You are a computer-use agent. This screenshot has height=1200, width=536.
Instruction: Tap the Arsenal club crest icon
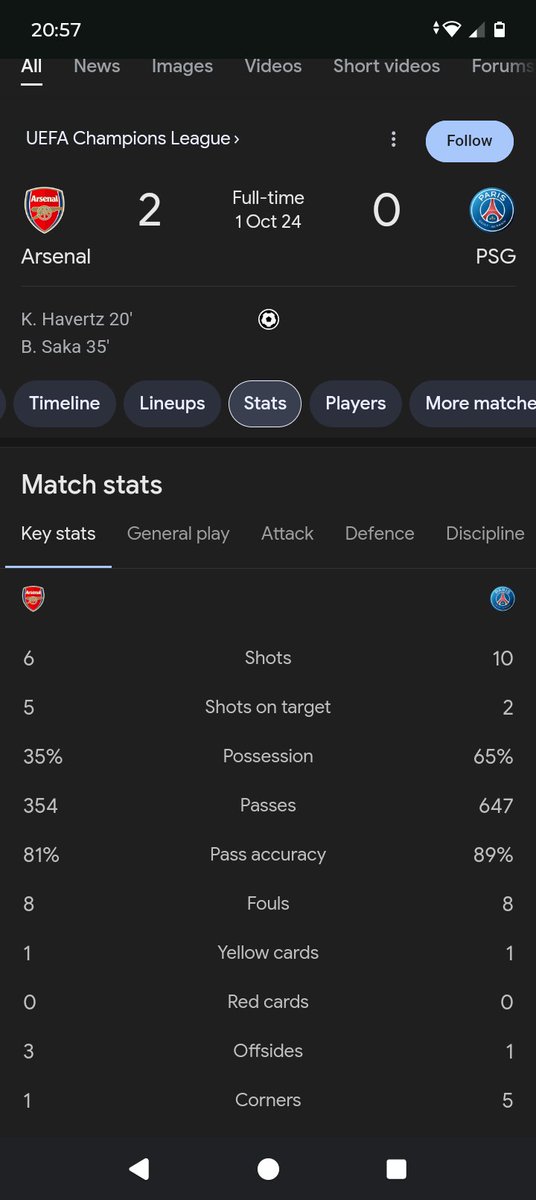[44, 210]
